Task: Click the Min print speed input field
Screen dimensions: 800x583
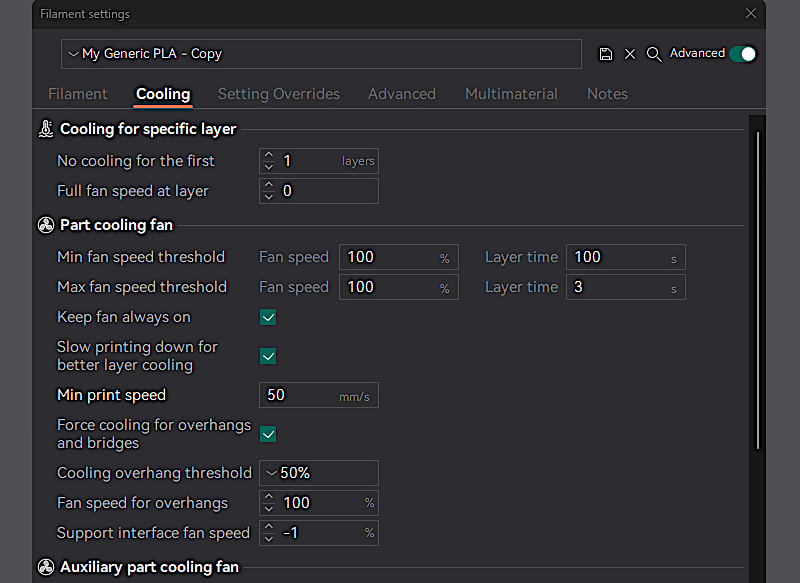Action: pyautogui.click(x=319, y=395)
